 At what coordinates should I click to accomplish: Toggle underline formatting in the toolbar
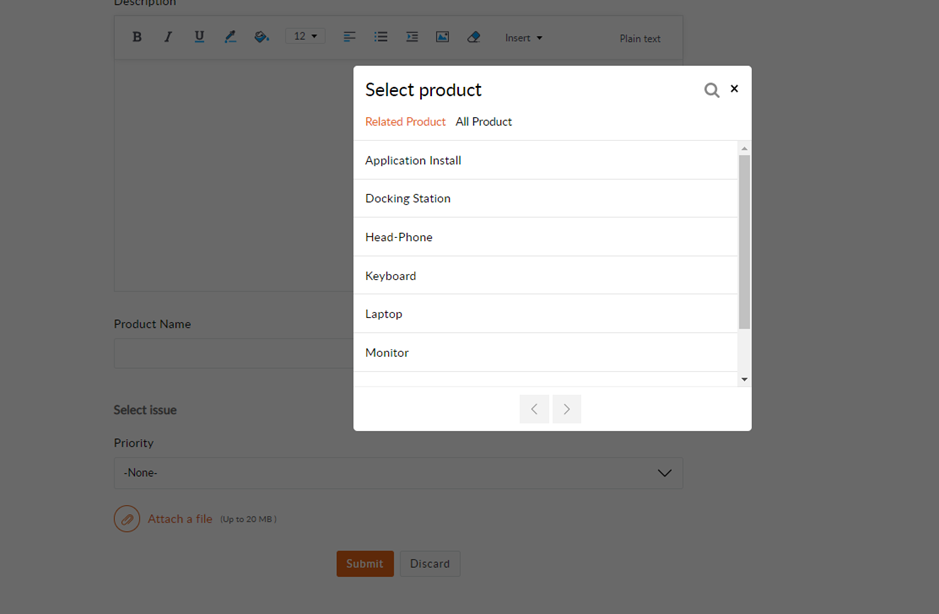199,37
